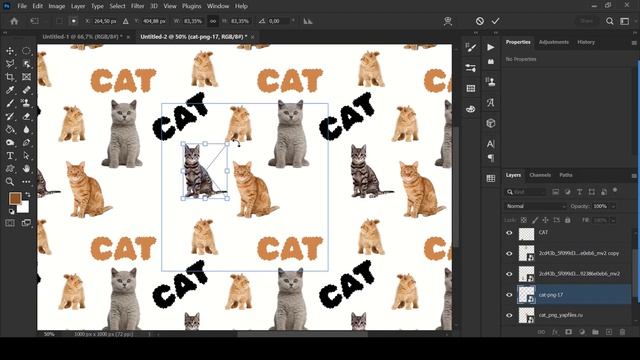Select the Eraser tool
This screenshot has height=360, width=640.
tap(26, 116)
